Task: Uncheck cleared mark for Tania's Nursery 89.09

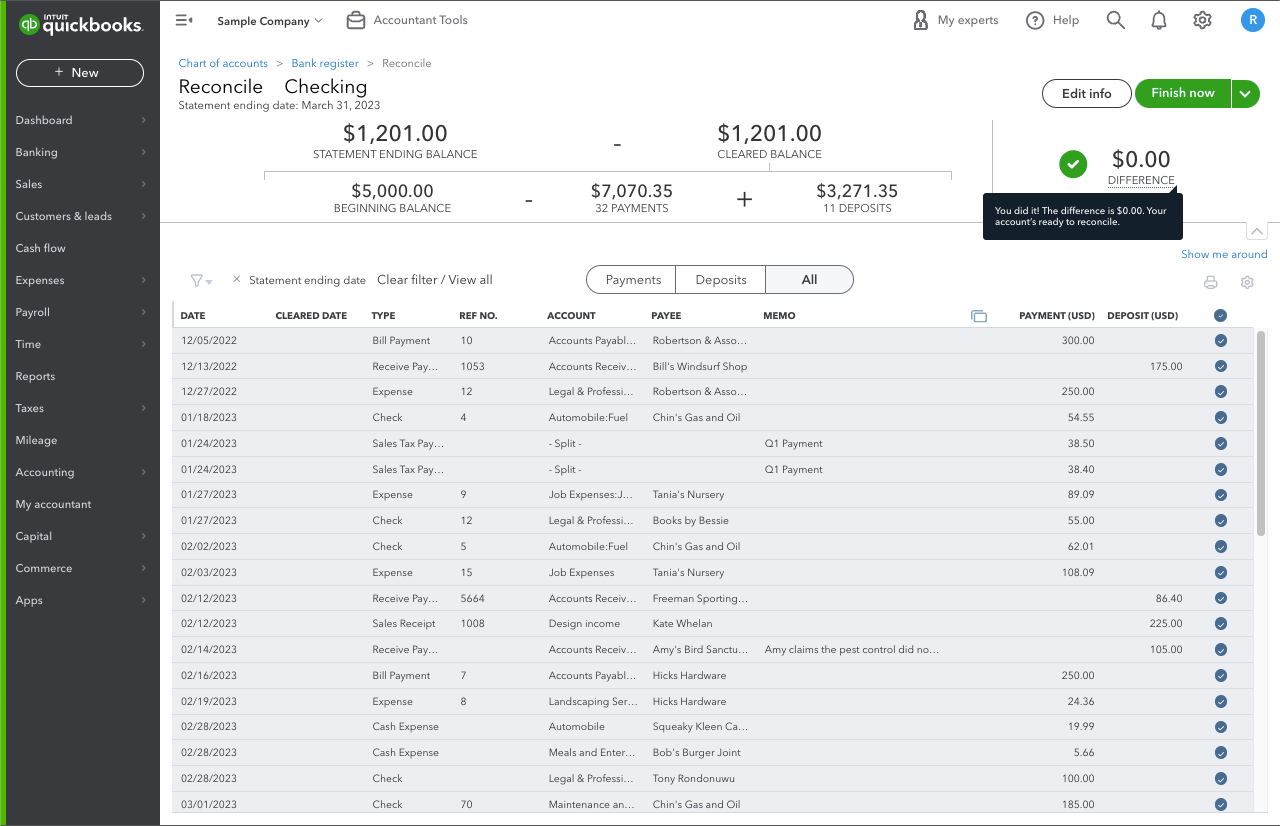Action: pyautogui.click(x=1220, y=495)
